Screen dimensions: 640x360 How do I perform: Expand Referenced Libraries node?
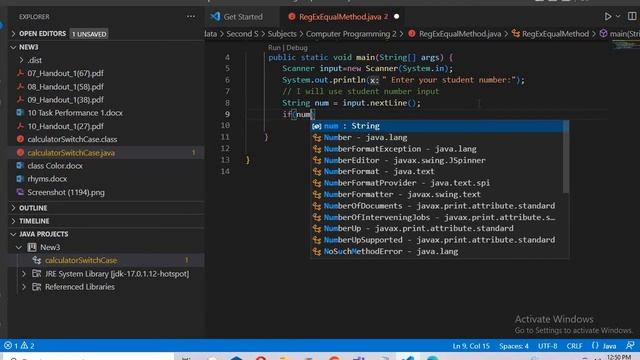coord(24,287)
